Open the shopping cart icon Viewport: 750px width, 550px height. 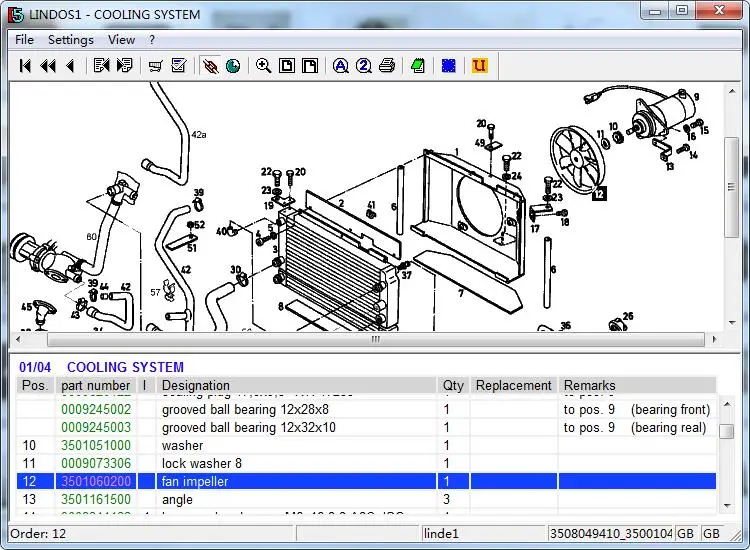[155, 66]
